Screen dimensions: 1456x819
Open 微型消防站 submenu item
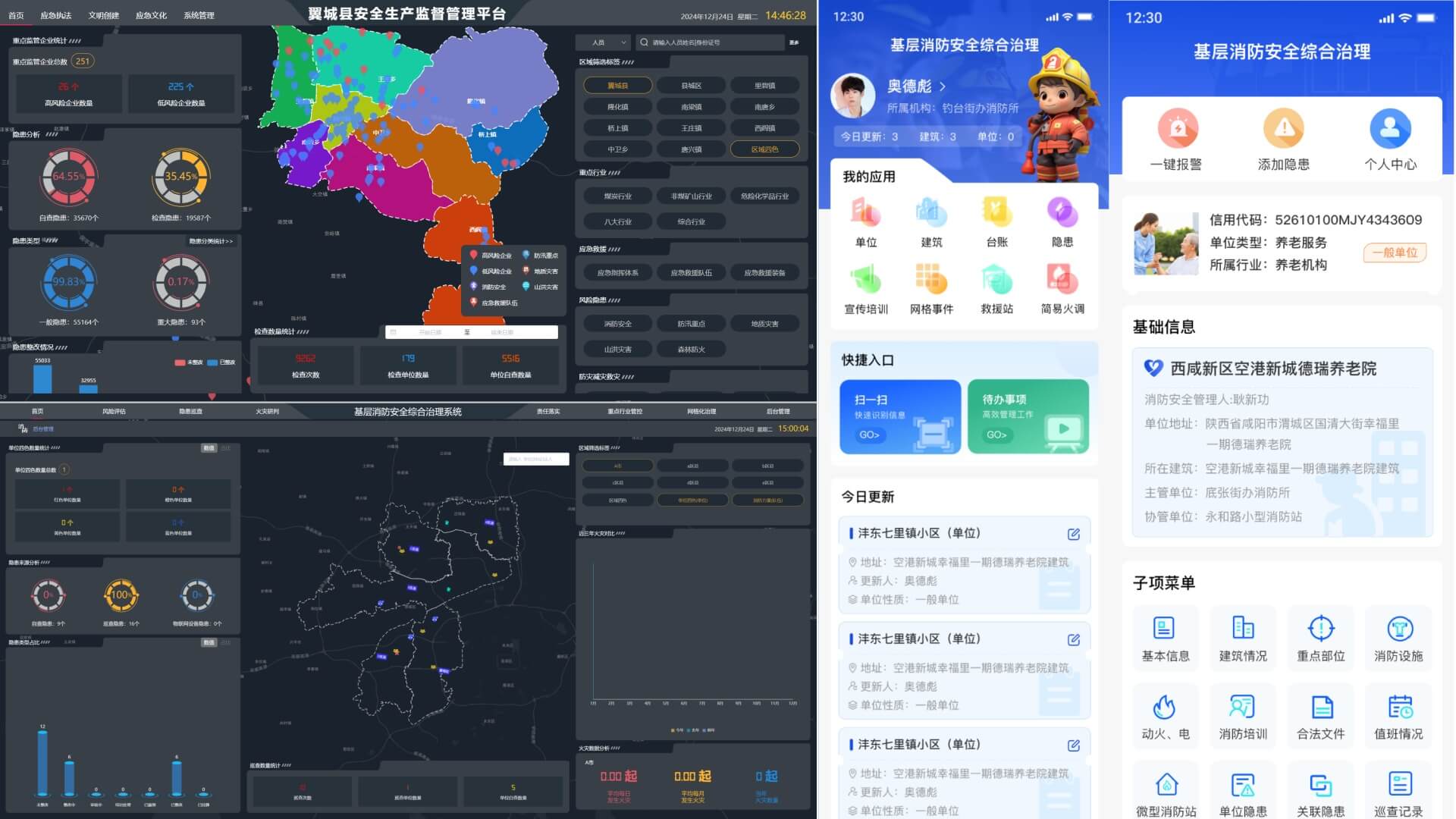point(1165,786)
